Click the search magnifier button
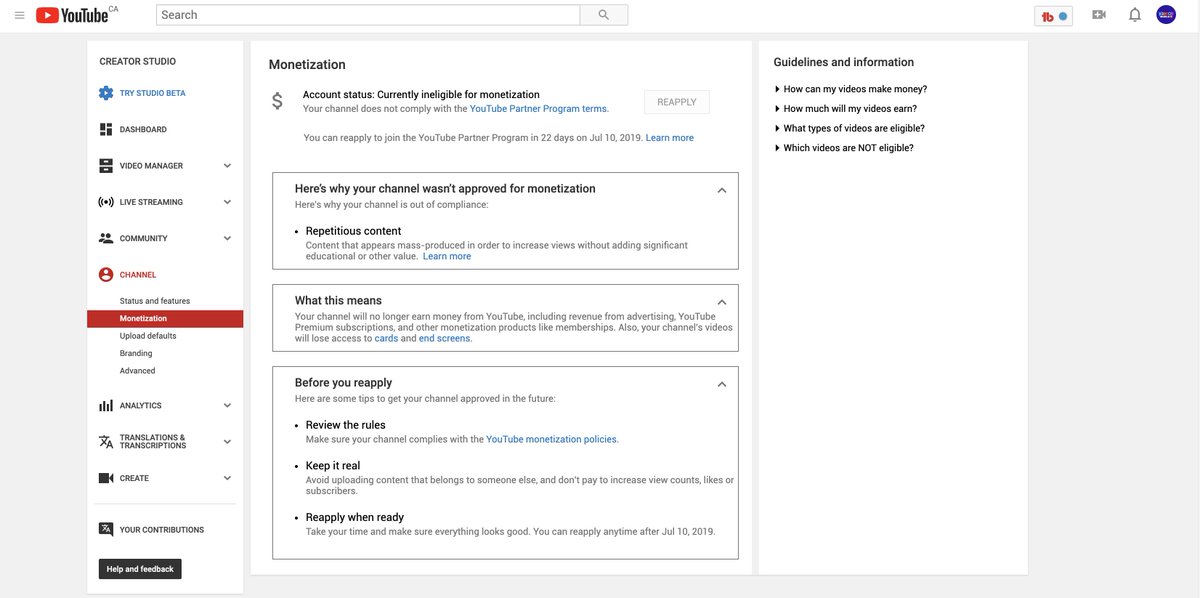Screen dimensions: 1200x598 tap(604, 15)
